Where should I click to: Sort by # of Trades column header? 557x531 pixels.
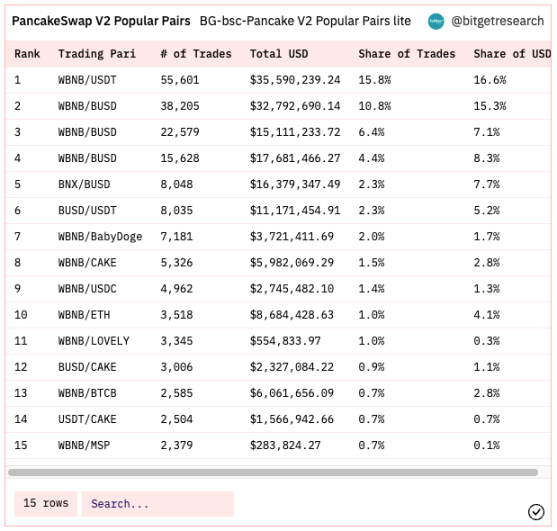pyautogui.click(x=196, y=54)
